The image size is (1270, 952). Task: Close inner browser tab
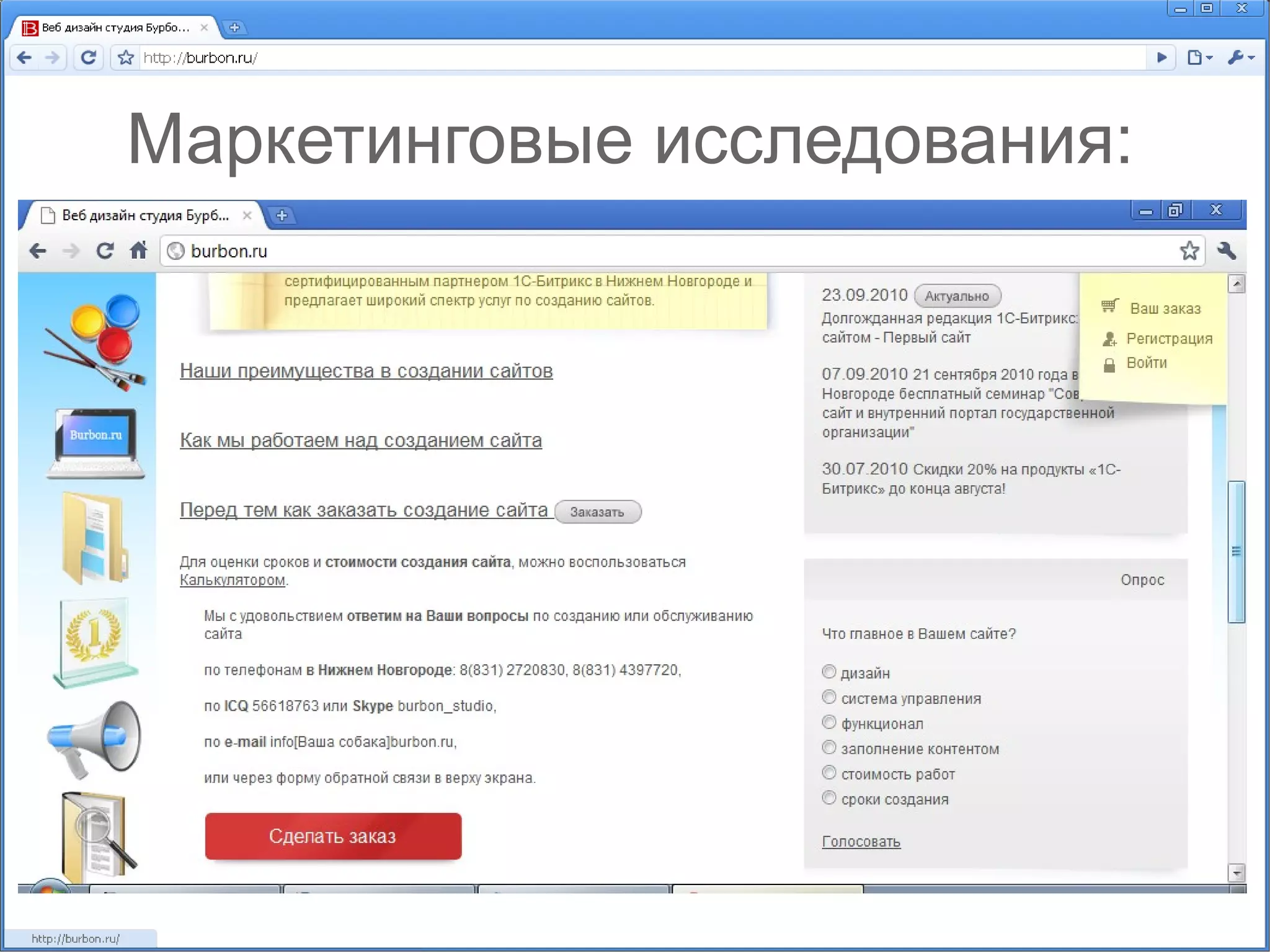(247, 215)
